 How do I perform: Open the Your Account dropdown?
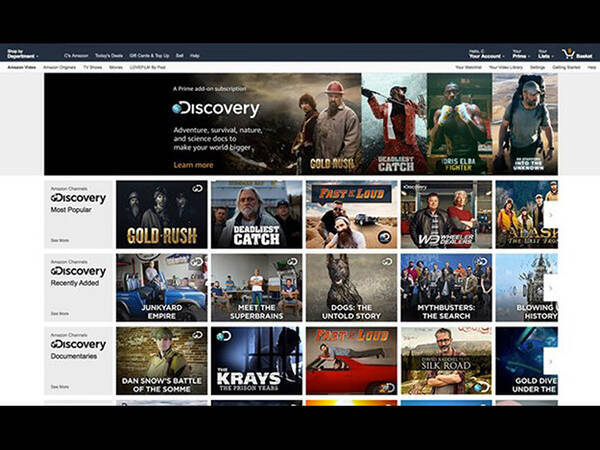click(486, 54)
